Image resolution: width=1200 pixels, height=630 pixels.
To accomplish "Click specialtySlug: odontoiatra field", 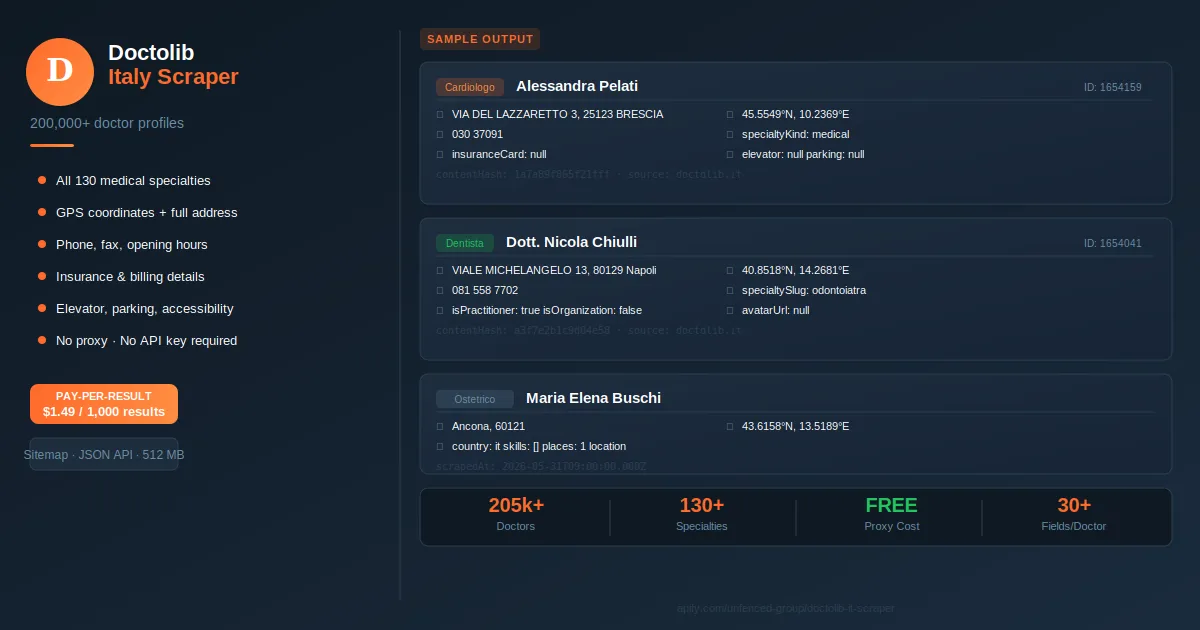I will 804,290.
